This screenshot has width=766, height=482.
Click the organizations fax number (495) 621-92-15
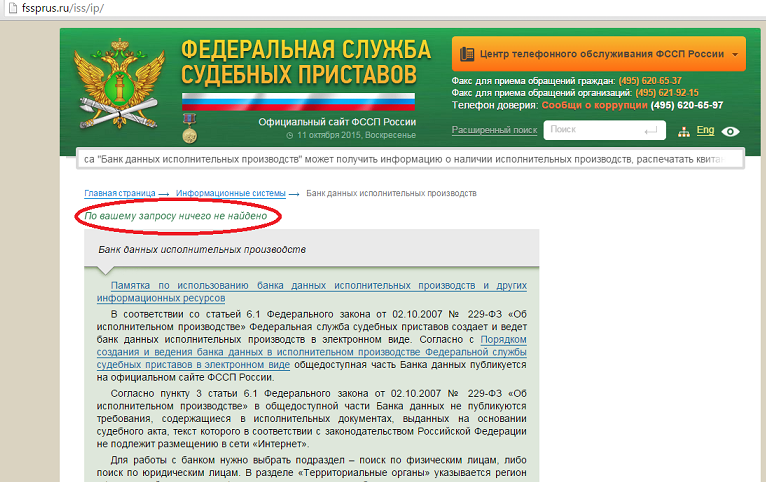tap(667, 93)
